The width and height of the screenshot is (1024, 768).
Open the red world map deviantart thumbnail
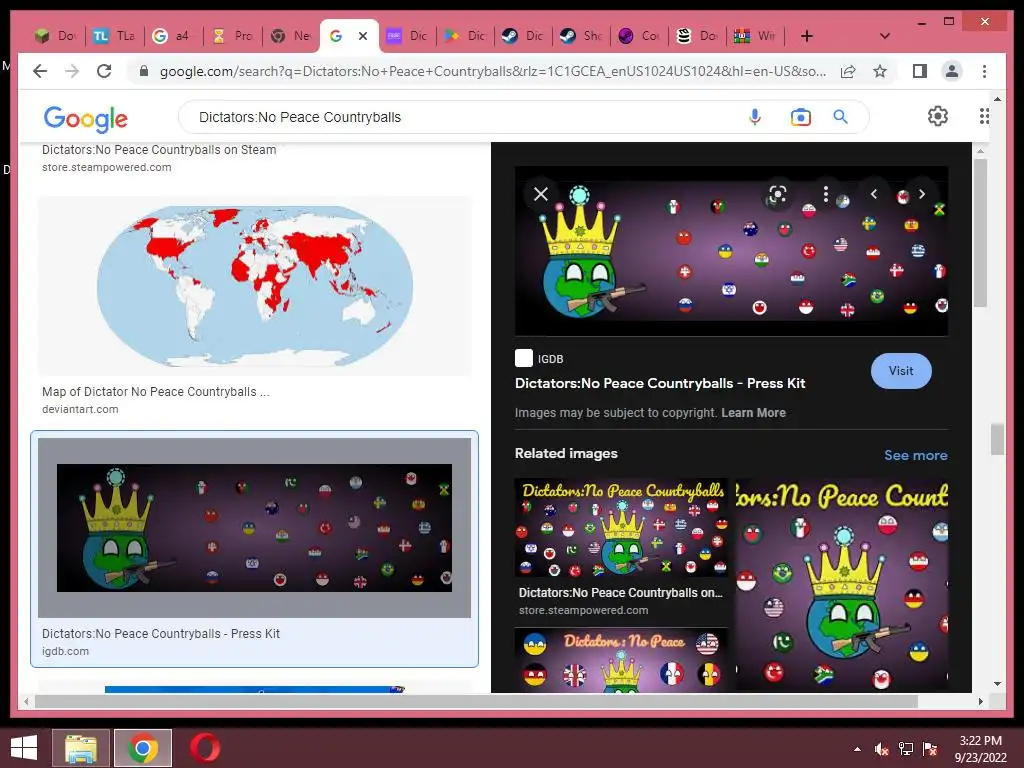(255, 286)
